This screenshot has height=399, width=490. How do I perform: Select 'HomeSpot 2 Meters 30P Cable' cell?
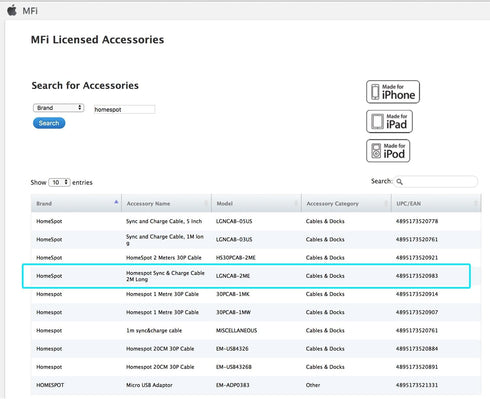[164, 258]
